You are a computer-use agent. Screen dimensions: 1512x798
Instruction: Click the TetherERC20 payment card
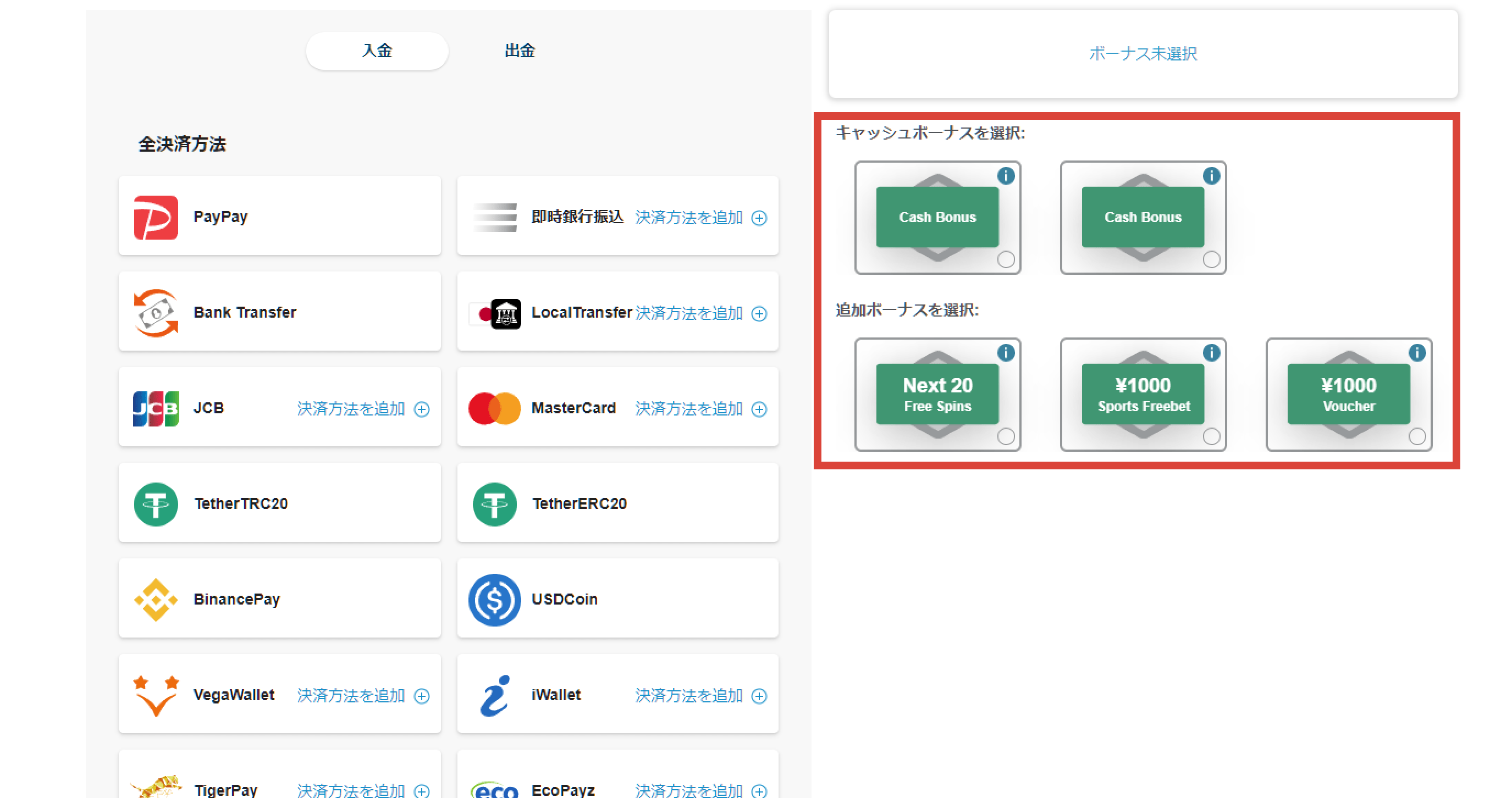click(617, 503)
